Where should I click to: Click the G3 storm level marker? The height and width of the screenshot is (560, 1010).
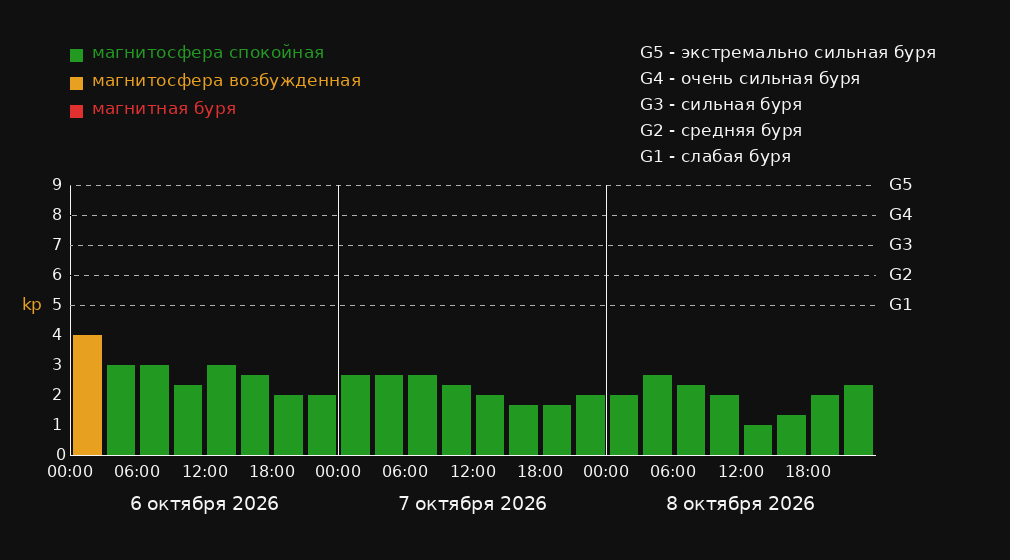tap(900, 245)
